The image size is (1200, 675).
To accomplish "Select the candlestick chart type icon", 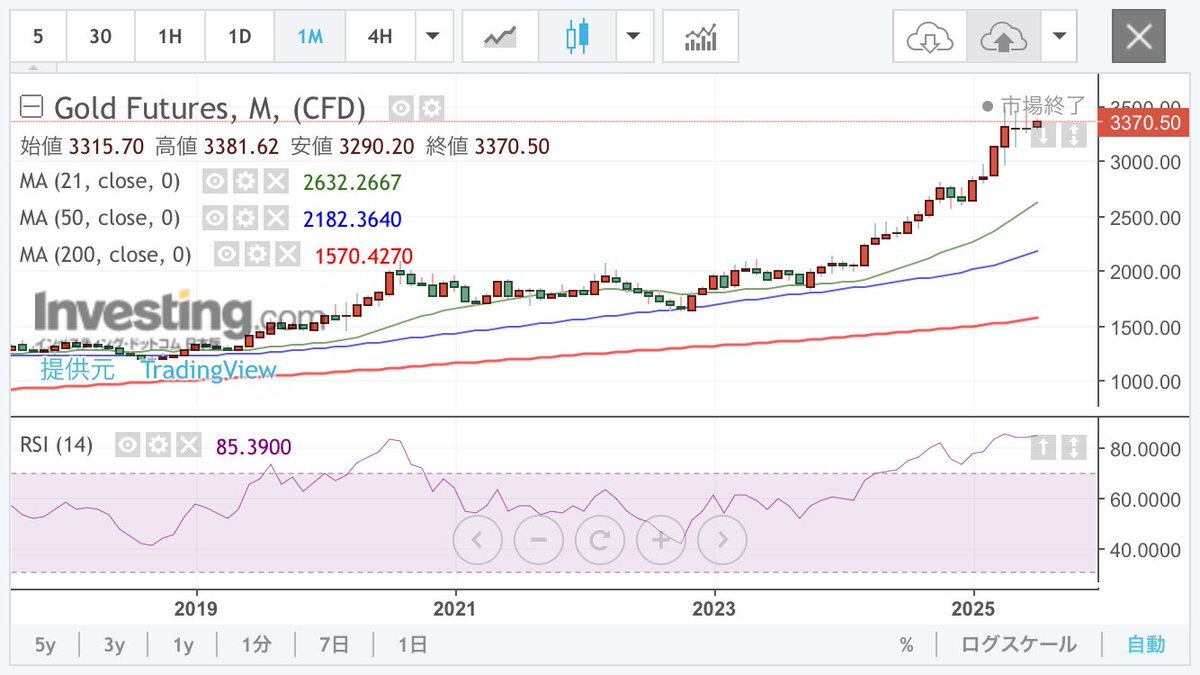I will [x=576, y=37].
